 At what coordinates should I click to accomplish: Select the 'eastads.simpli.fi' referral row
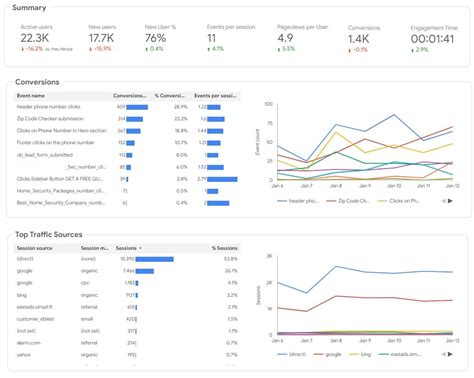(x=127, y=307)
